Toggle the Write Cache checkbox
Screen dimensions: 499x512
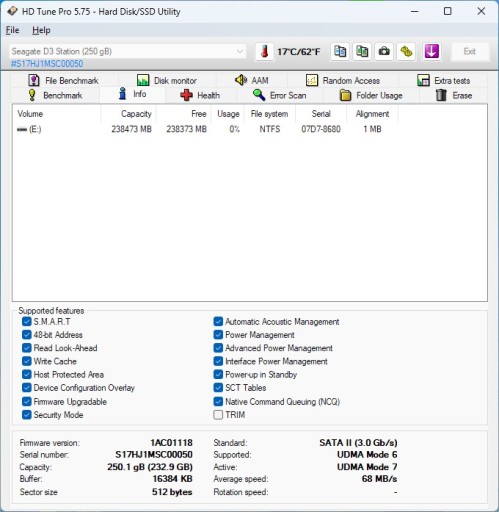pos(27,361)
